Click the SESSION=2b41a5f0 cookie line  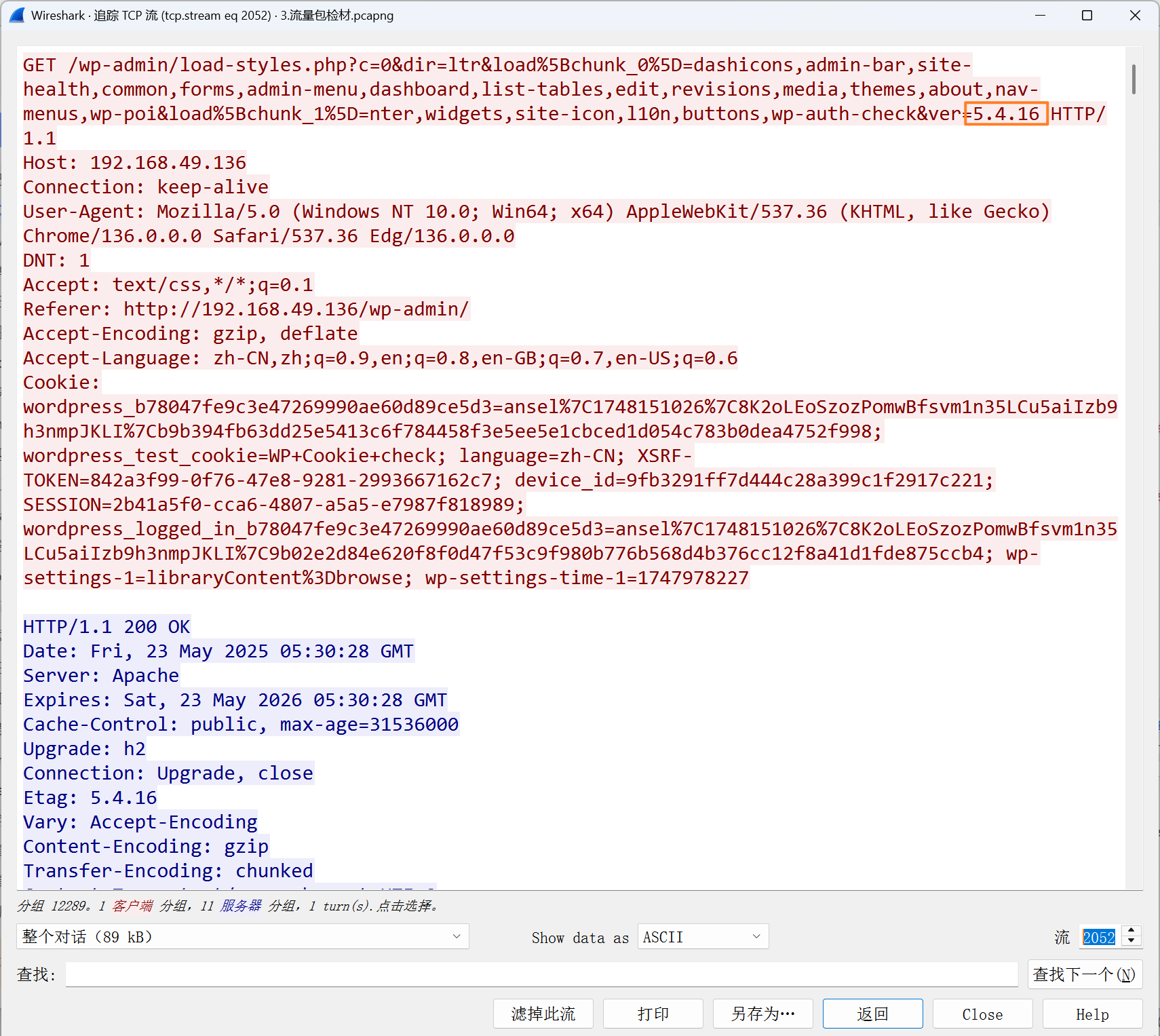click(274, 505)
